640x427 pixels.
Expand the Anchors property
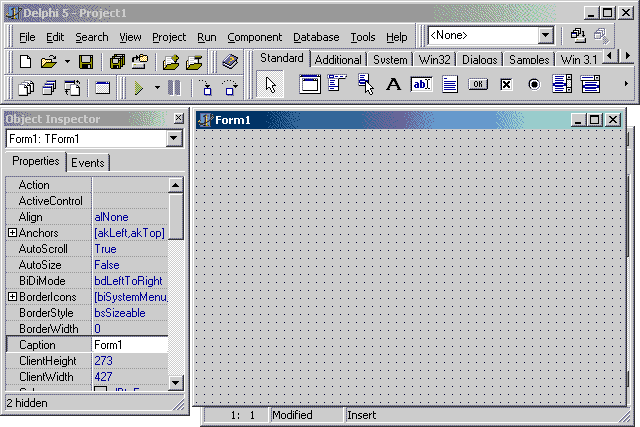click(x=13, y=233)
